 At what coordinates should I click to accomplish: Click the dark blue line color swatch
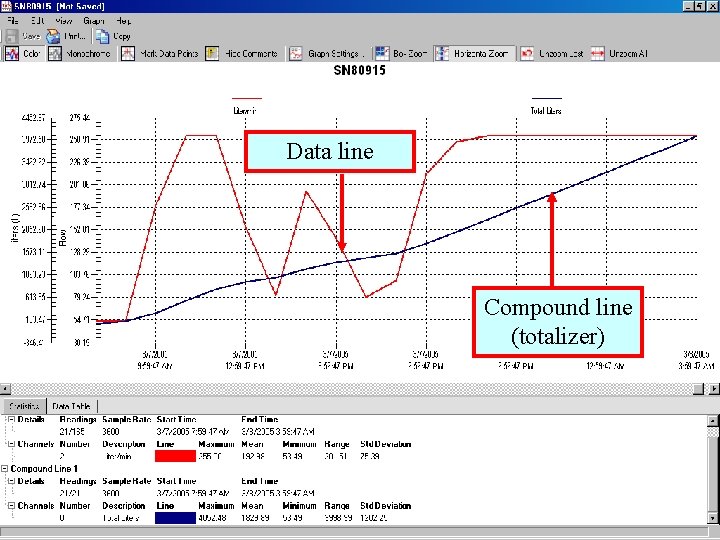[x=175, y=518]
